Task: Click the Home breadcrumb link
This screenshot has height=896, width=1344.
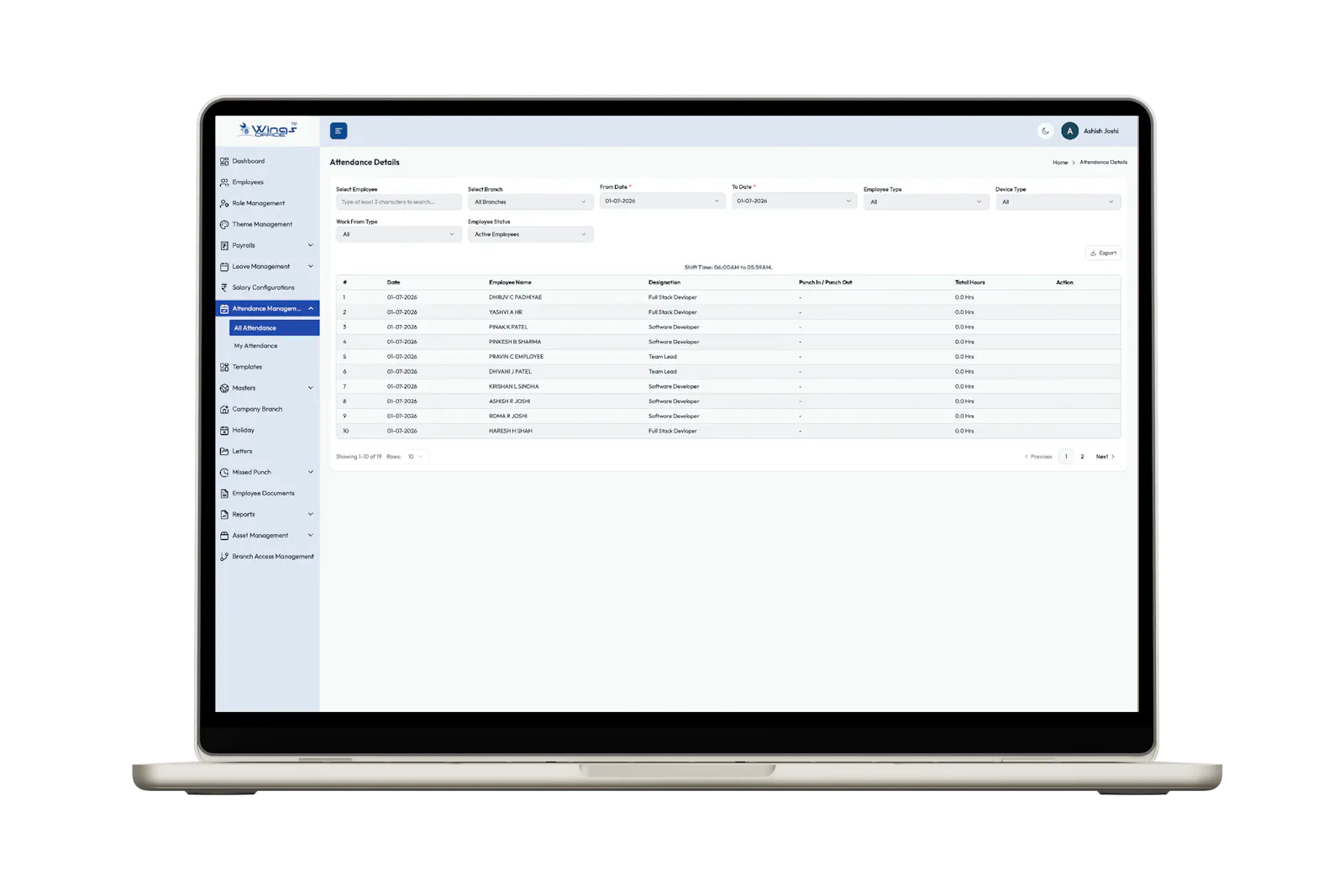Action: (x=1060, y=162)
